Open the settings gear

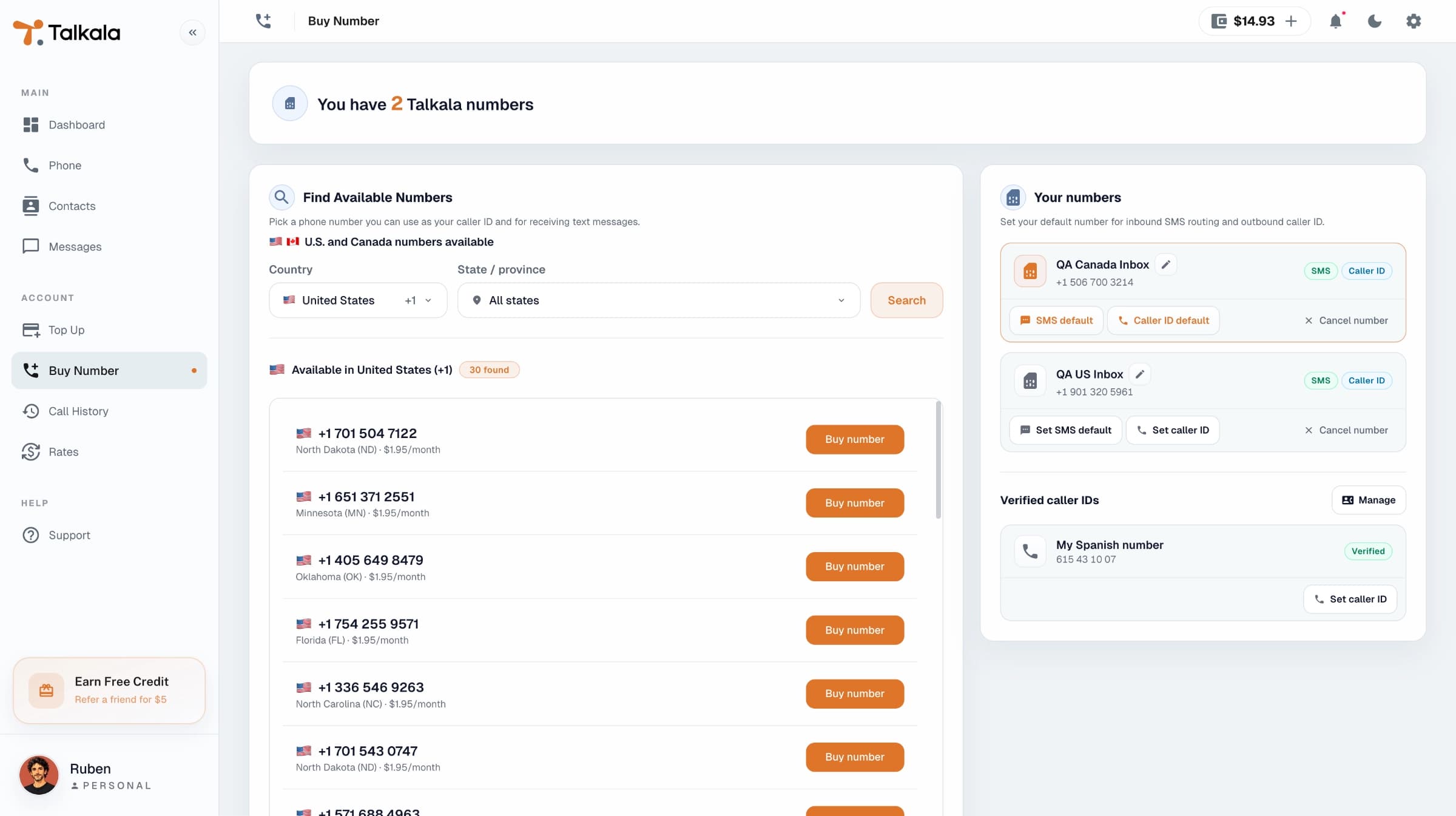(x=1414, y=21)
